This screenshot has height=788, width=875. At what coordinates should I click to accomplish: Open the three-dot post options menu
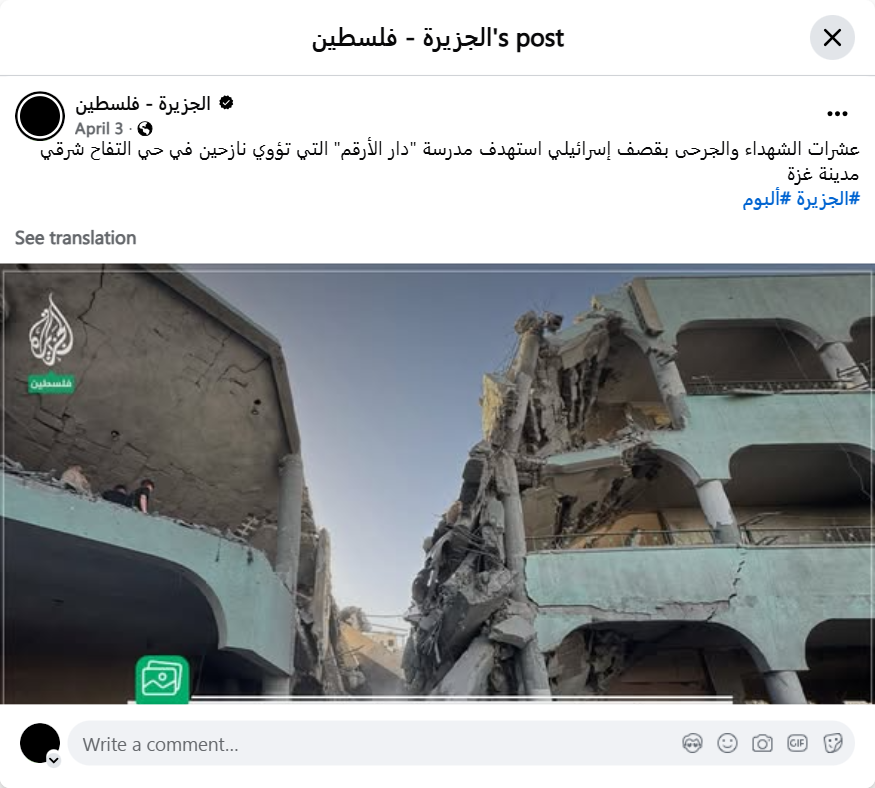point(837,114)
